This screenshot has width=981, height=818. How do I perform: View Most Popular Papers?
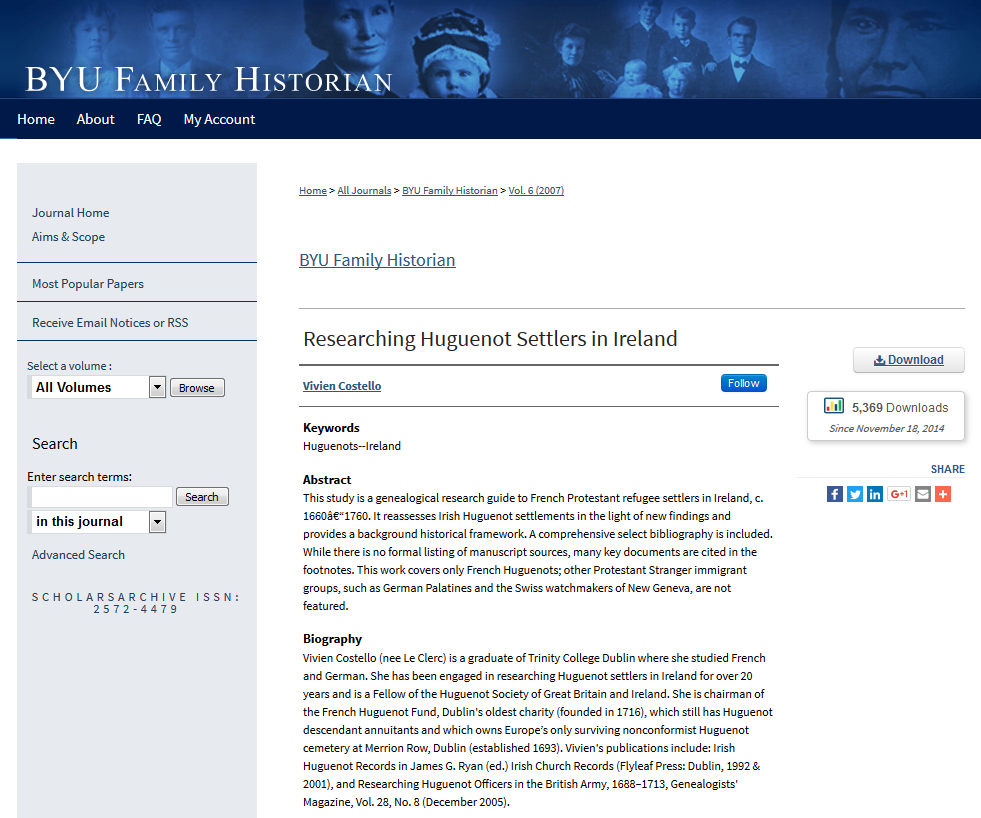tap(88, 284)
